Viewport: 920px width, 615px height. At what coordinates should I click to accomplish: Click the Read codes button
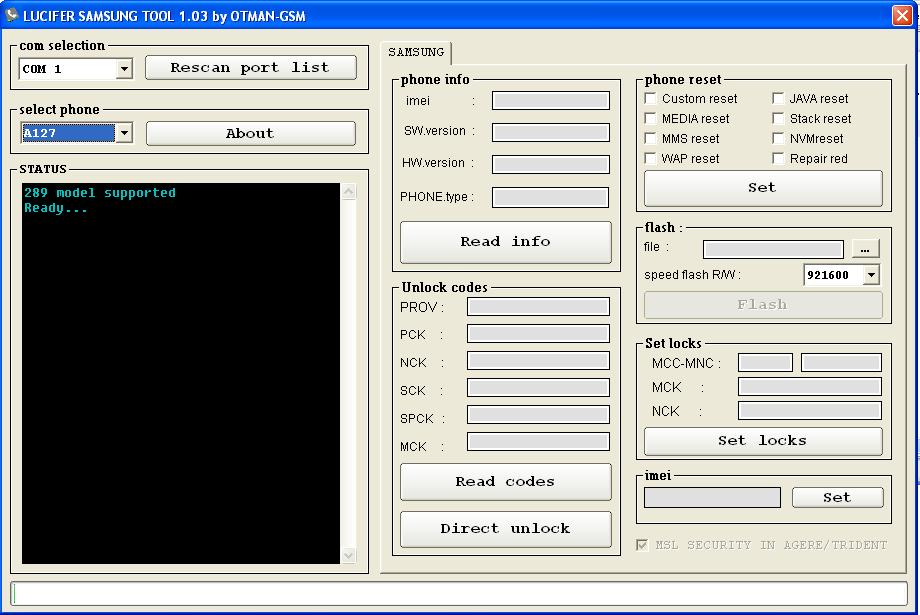coord(506,482)
